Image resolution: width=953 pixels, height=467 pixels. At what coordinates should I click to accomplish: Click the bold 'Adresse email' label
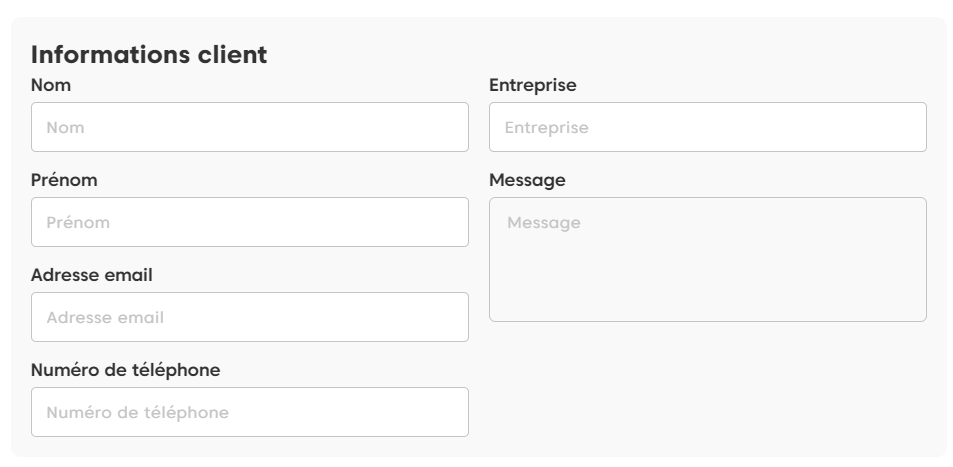pos(92,275)
